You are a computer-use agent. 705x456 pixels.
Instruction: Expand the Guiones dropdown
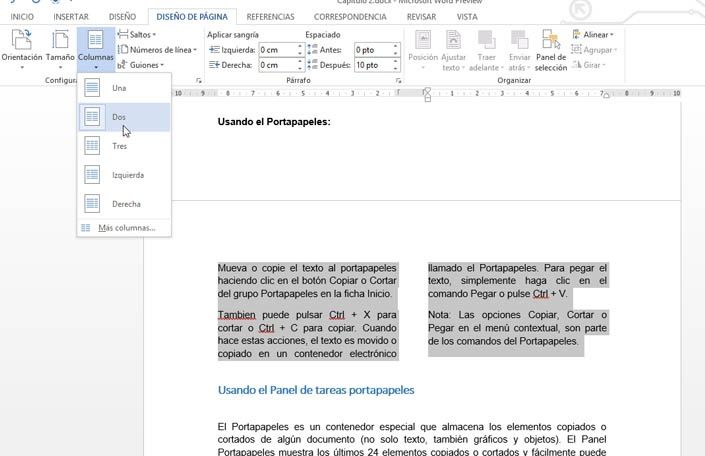point(143,65)
